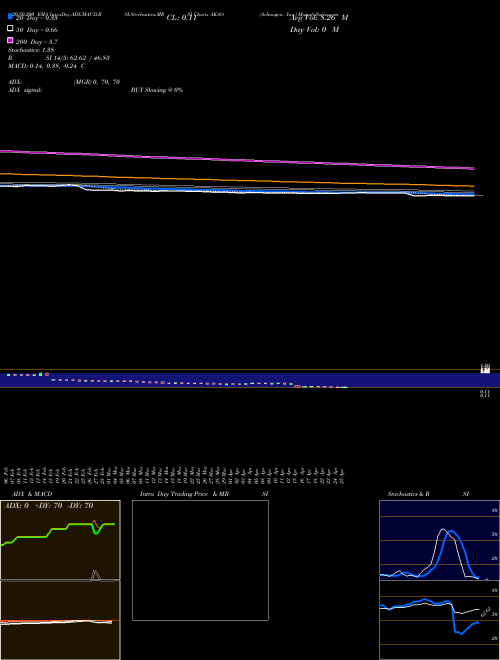Click inside the empty Intra Day price panel
Image resolution: width=500 pixels, height=660 pixels.
[x=200, y=560]
